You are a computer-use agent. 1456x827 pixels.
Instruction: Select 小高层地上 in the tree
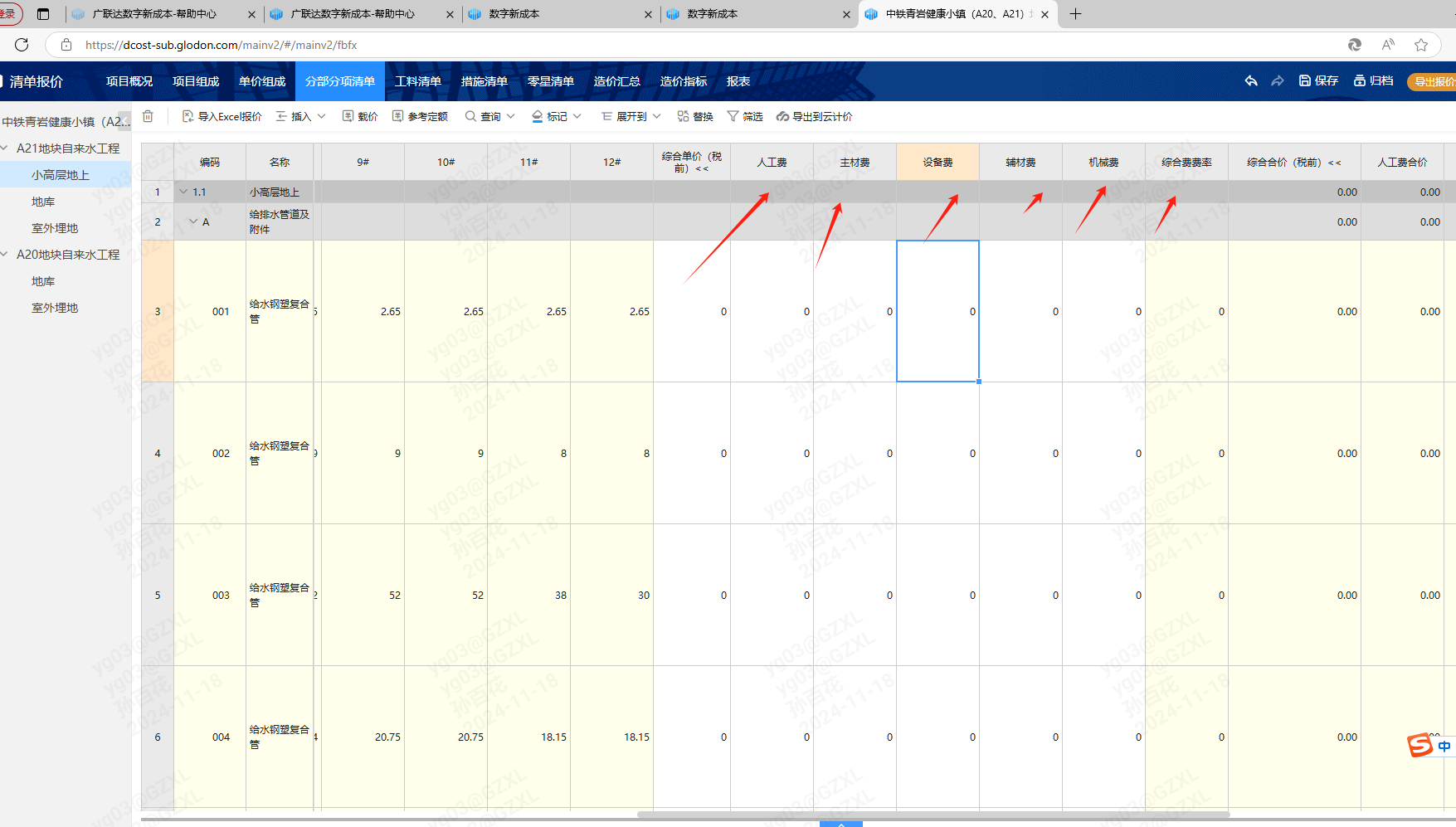click(66, 175)
